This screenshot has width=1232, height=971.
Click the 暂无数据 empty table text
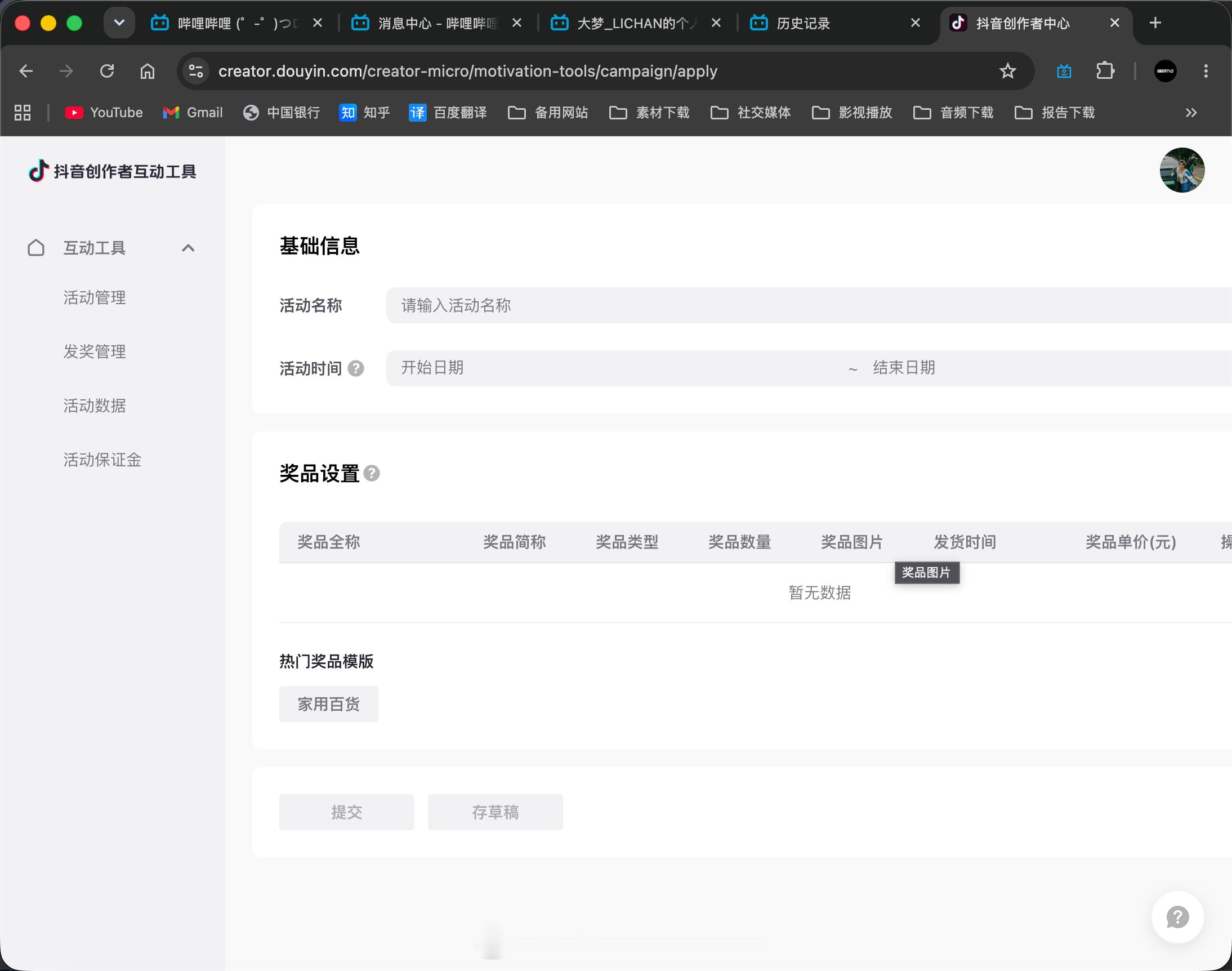coord(819,593)
